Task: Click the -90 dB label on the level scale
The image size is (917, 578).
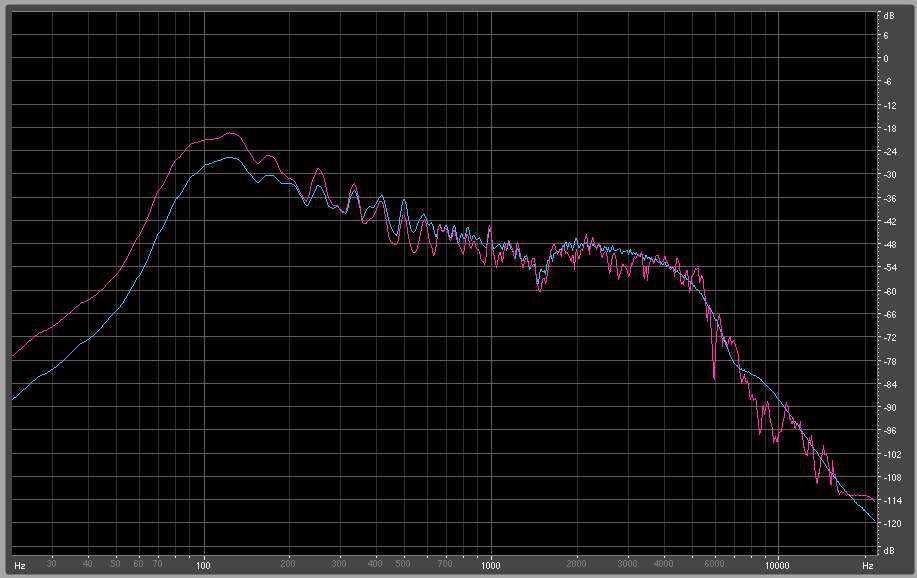Action: (x=888, y=407)
